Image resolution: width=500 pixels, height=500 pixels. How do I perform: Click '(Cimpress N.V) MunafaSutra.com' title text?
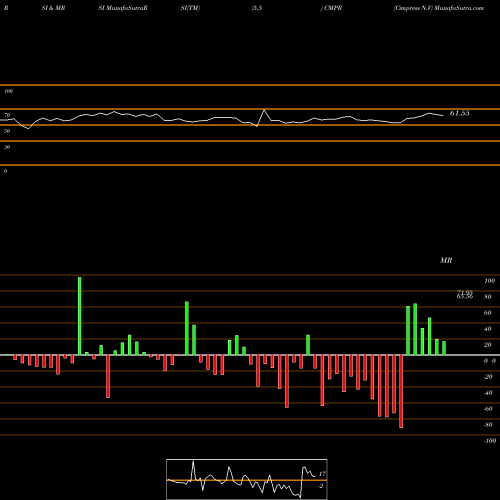(438, 8)
